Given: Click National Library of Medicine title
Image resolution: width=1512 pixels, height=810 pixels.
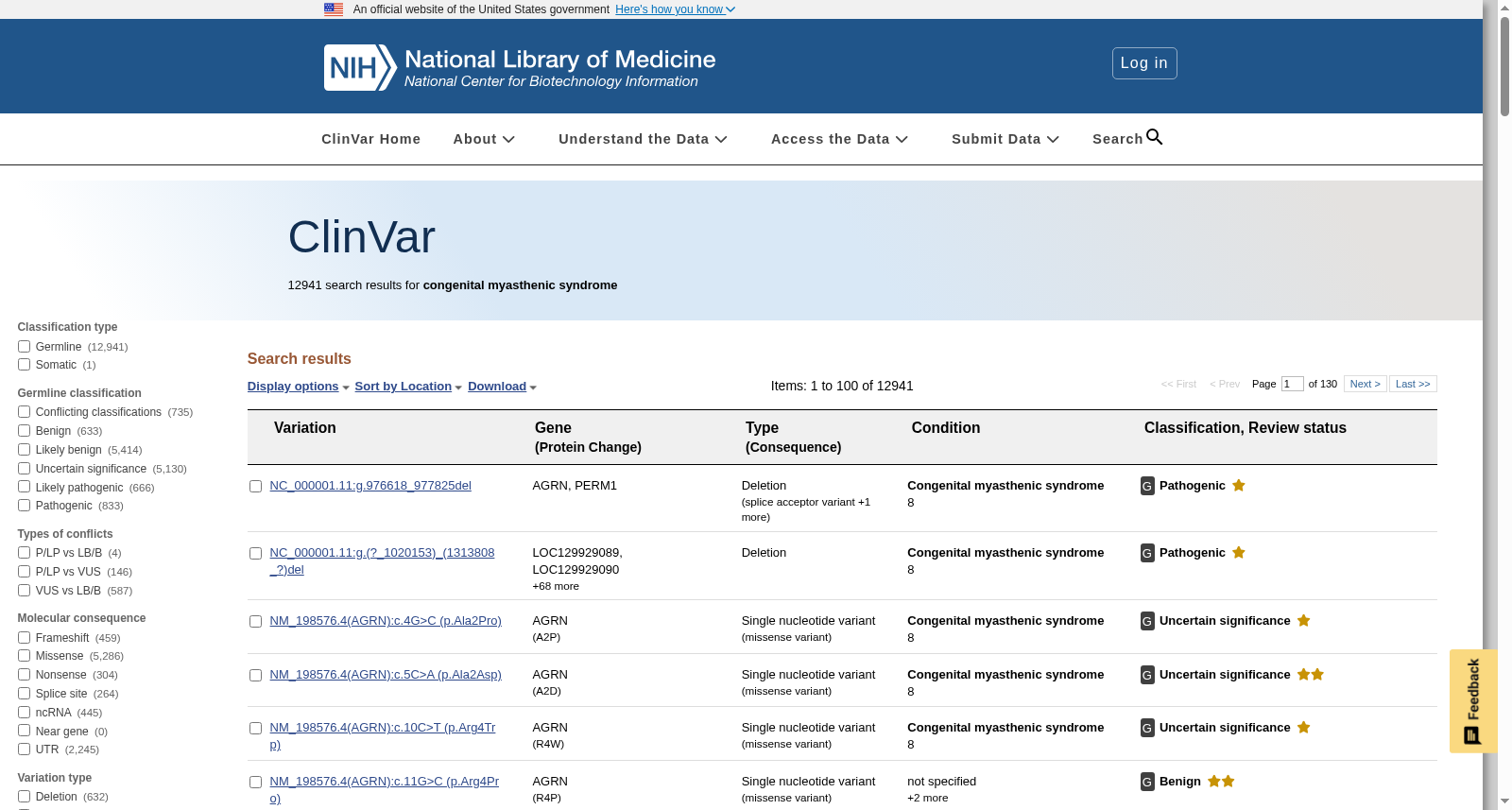Looking at the screenshot, I should 560,60.
